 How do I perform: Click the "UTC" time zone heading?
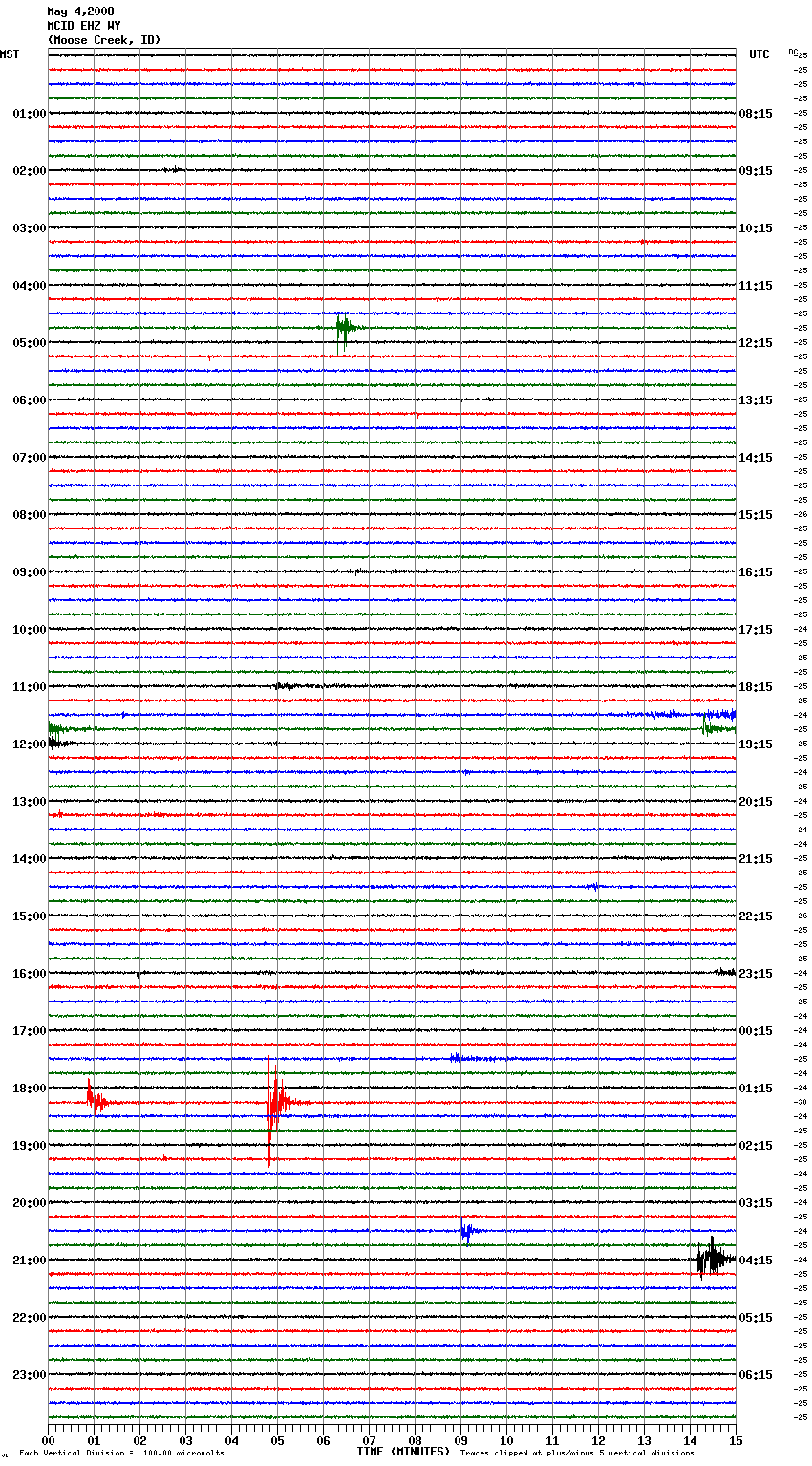tap(759, 54)
